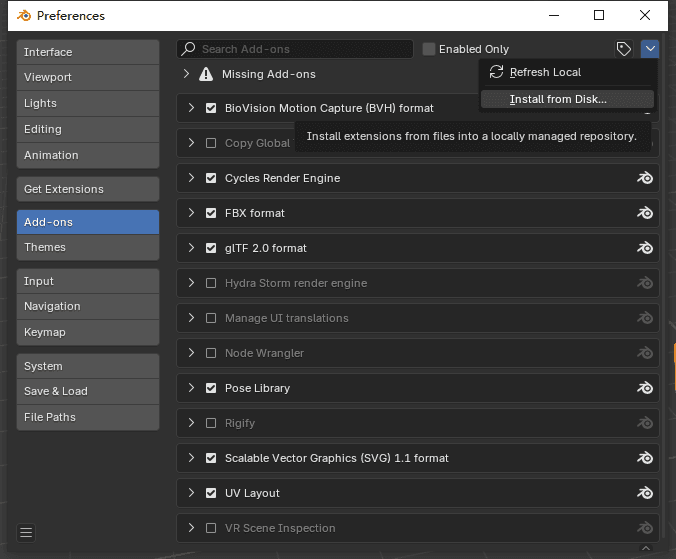The height and width of the screenshot is (559, 676).
Task: Open the Lights preferences tab
Action: click(x=88, y=103)
